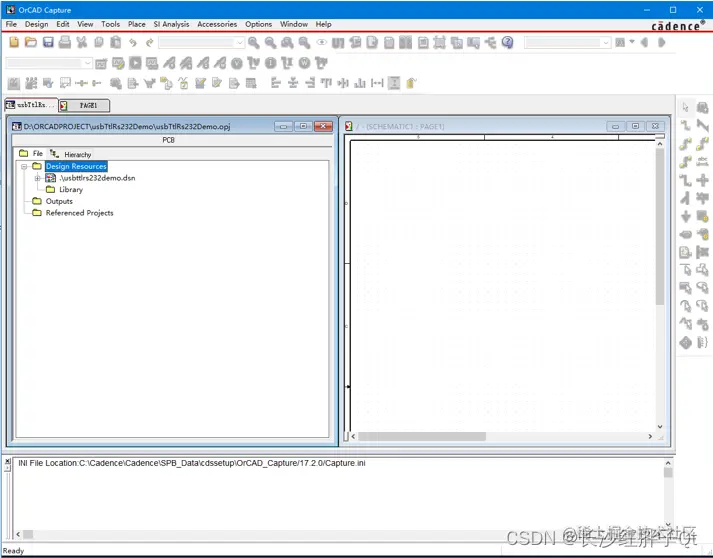Click the Copy toolbar icon
Image resolution: width=713 pixels, height=558 pixels.
click(x=99, y=42)
